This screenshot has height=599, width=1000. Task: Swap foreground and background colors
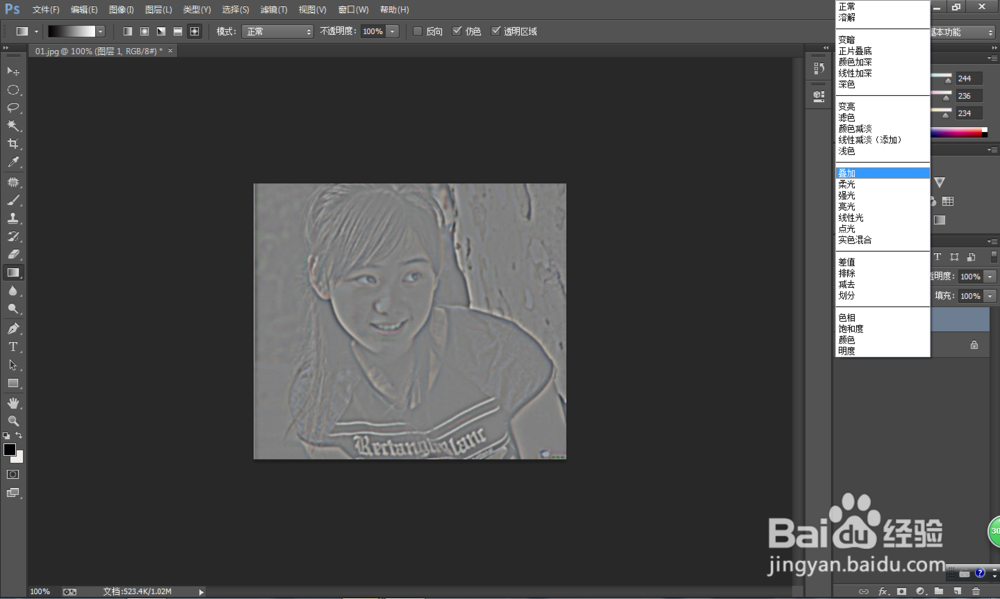coord(18,435)
